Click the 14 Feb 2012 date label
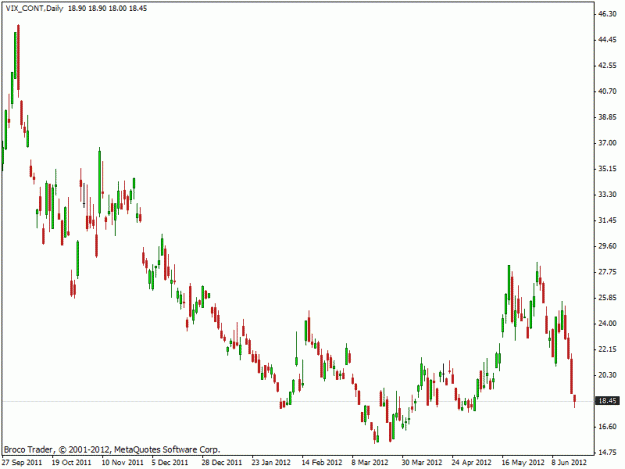The image size is (625, 469). click(x=322, y=462)
